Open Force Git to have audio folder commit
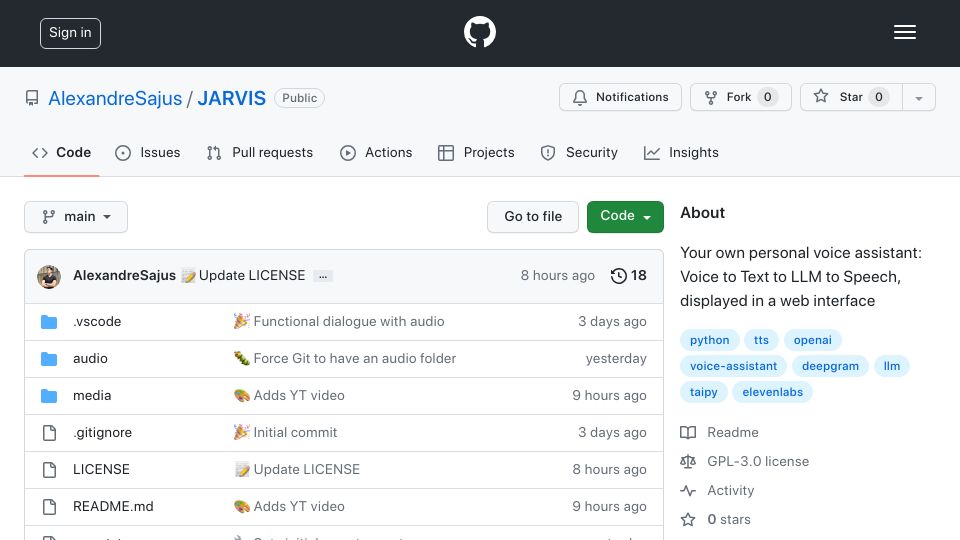This screenshot has width=960, height=540. 354,358
